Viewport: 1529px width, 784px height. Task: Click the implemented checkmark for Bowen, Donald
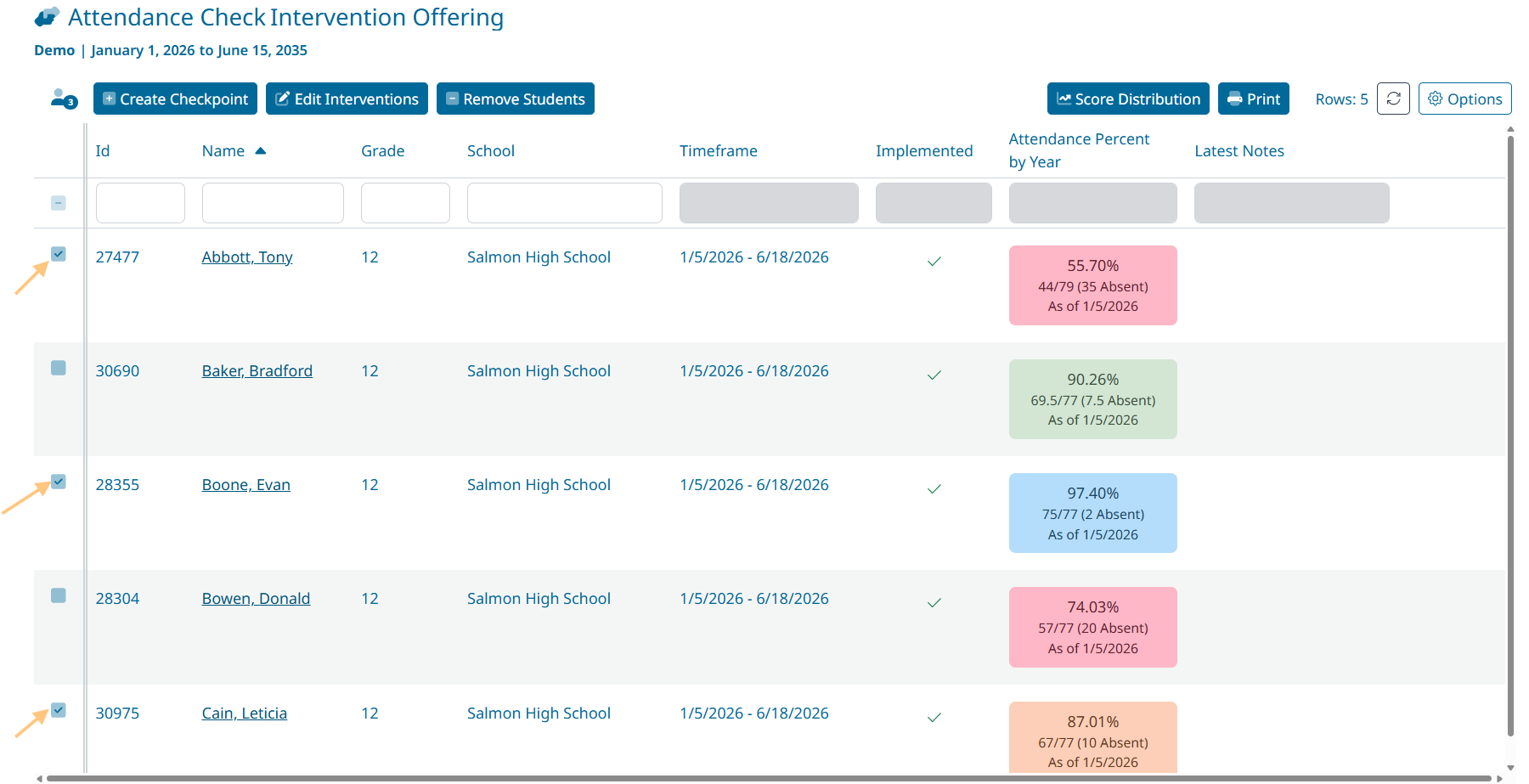pyautogui.click(x=934, y=602)
